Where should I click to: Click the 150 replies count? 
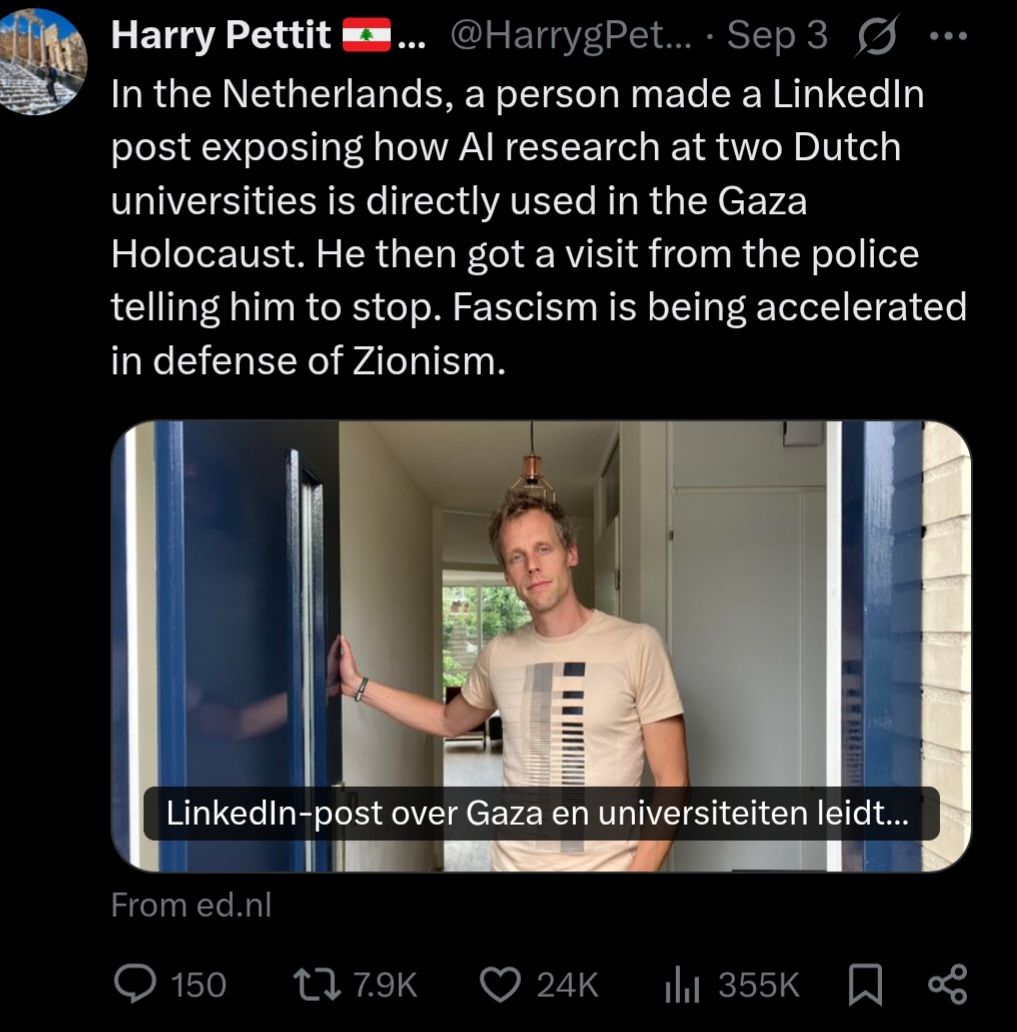tap(198, 986)
